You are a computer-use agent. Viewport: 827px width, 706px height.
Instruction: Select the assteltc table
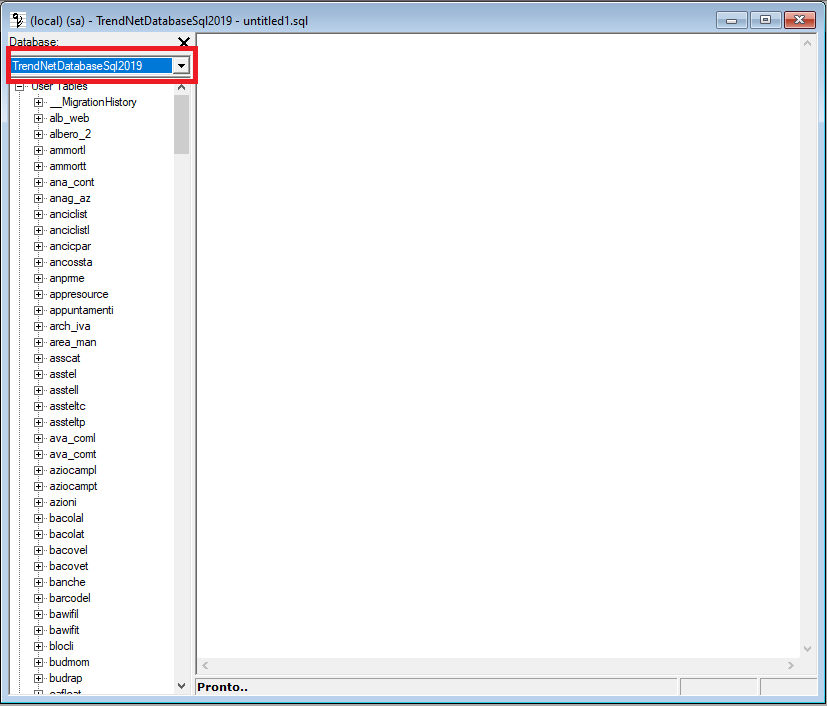tap(67, 406)
